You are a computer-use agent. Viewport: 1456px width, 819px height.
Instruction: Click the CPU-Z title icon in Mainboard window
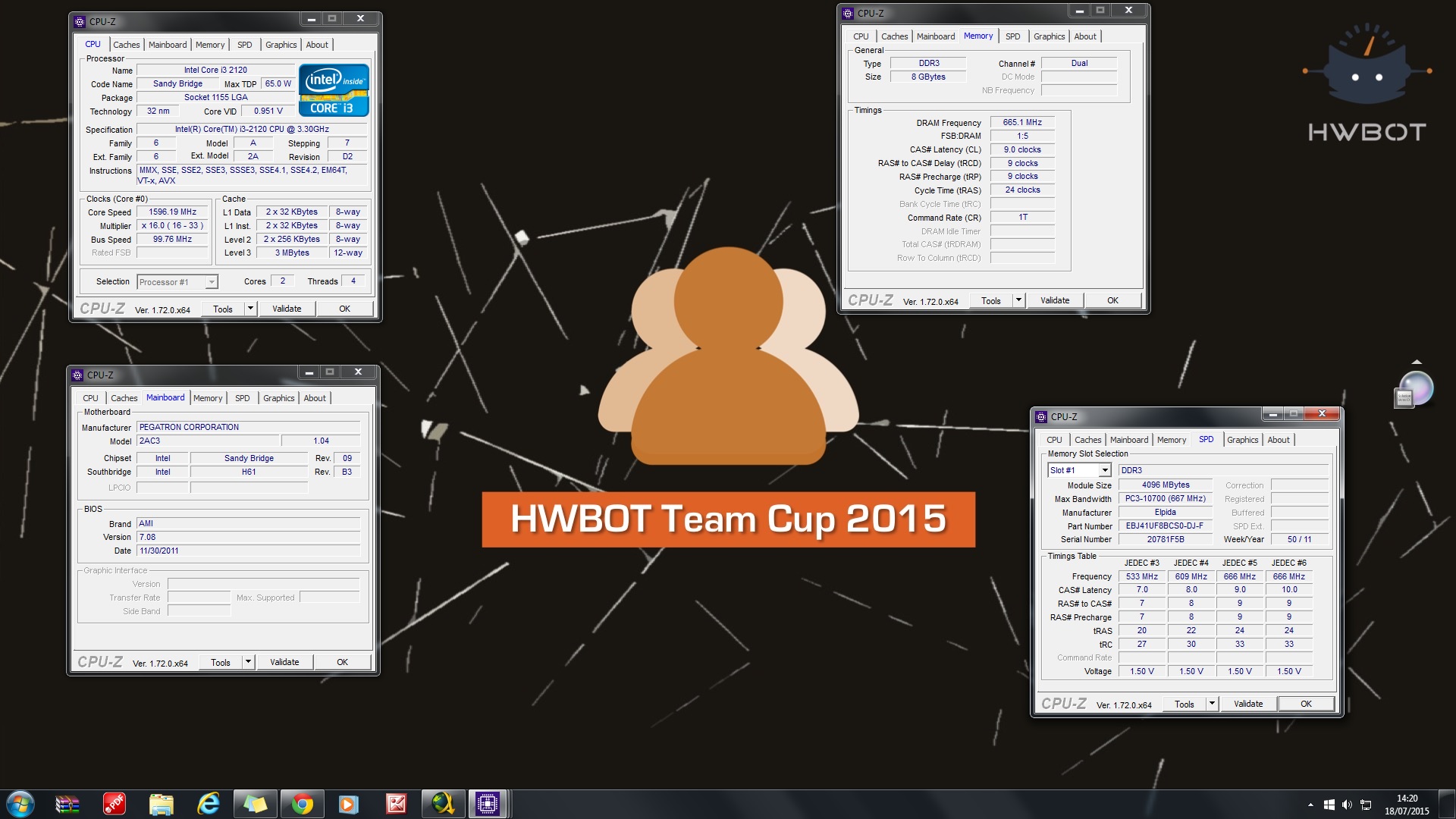click(77, 375)
